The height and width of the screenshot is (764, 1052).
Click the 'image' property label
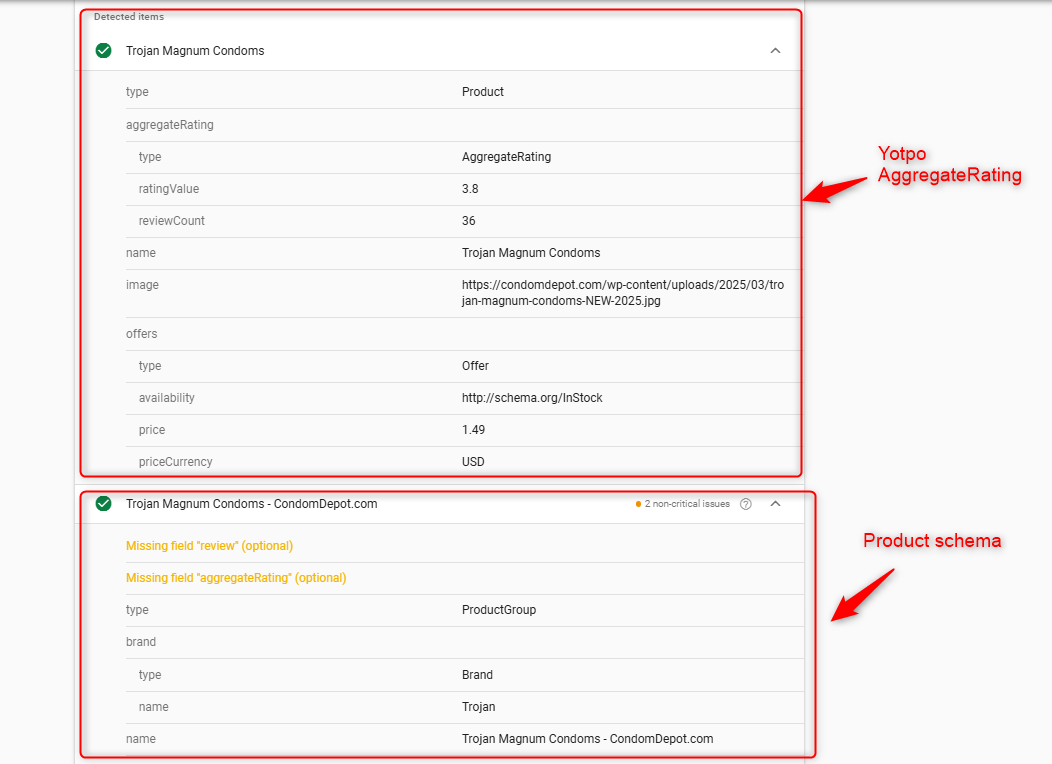tap(142, 285)
